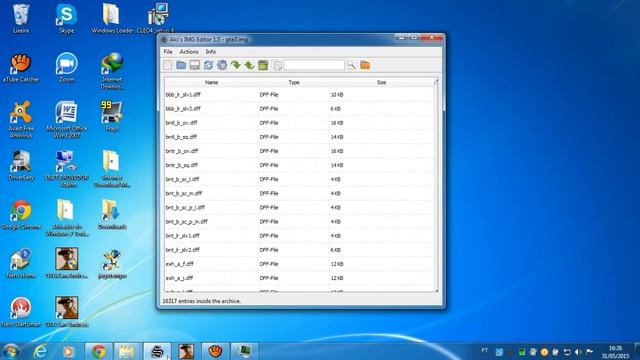Viewport: 640px width, 360px height.
Task: Select the bnt_b_sc_m.dff entry
Action: pos(299,193)
